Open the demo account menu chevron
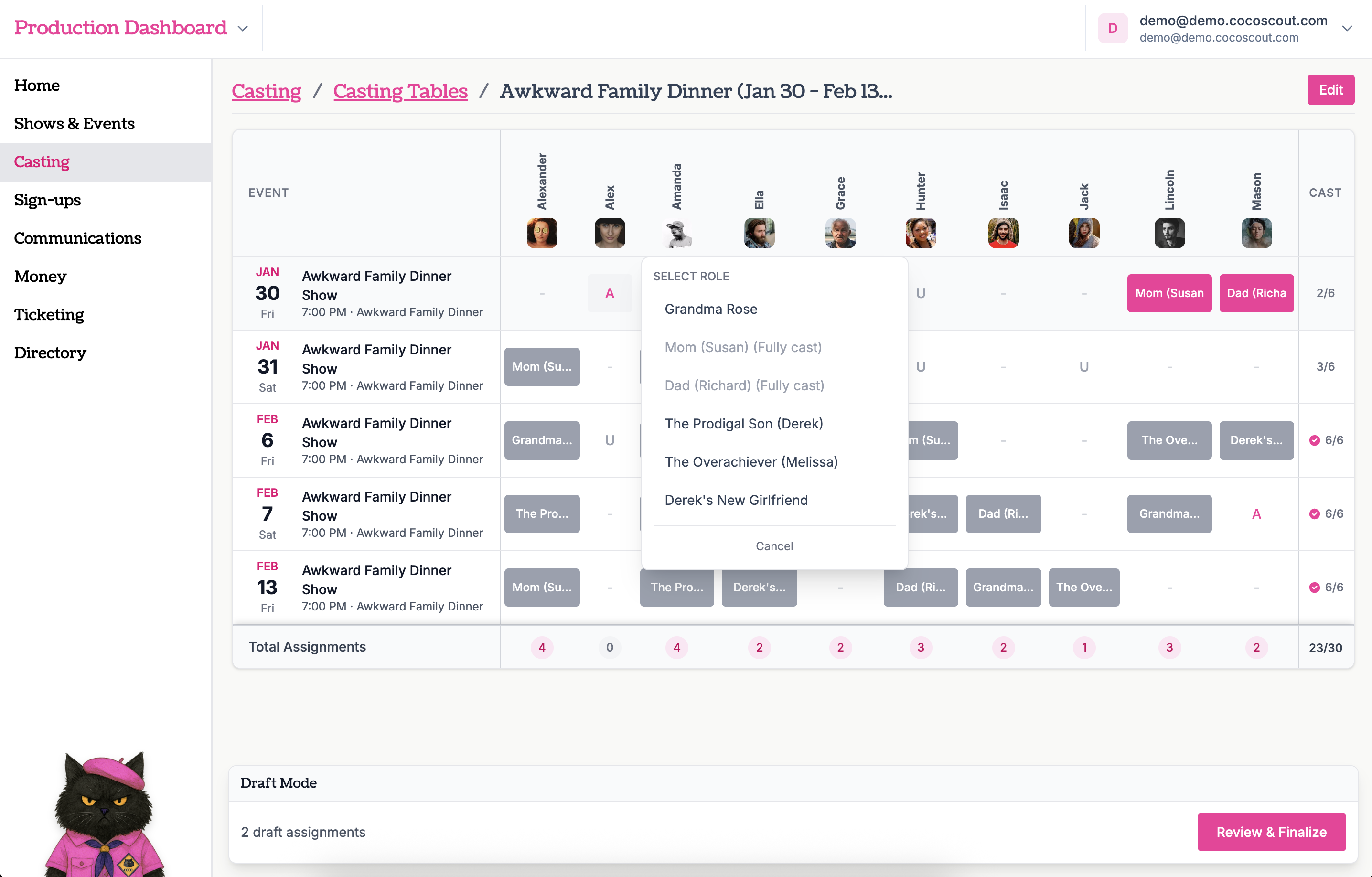Screen dimensions: 1372x877 pos(1346,29)
